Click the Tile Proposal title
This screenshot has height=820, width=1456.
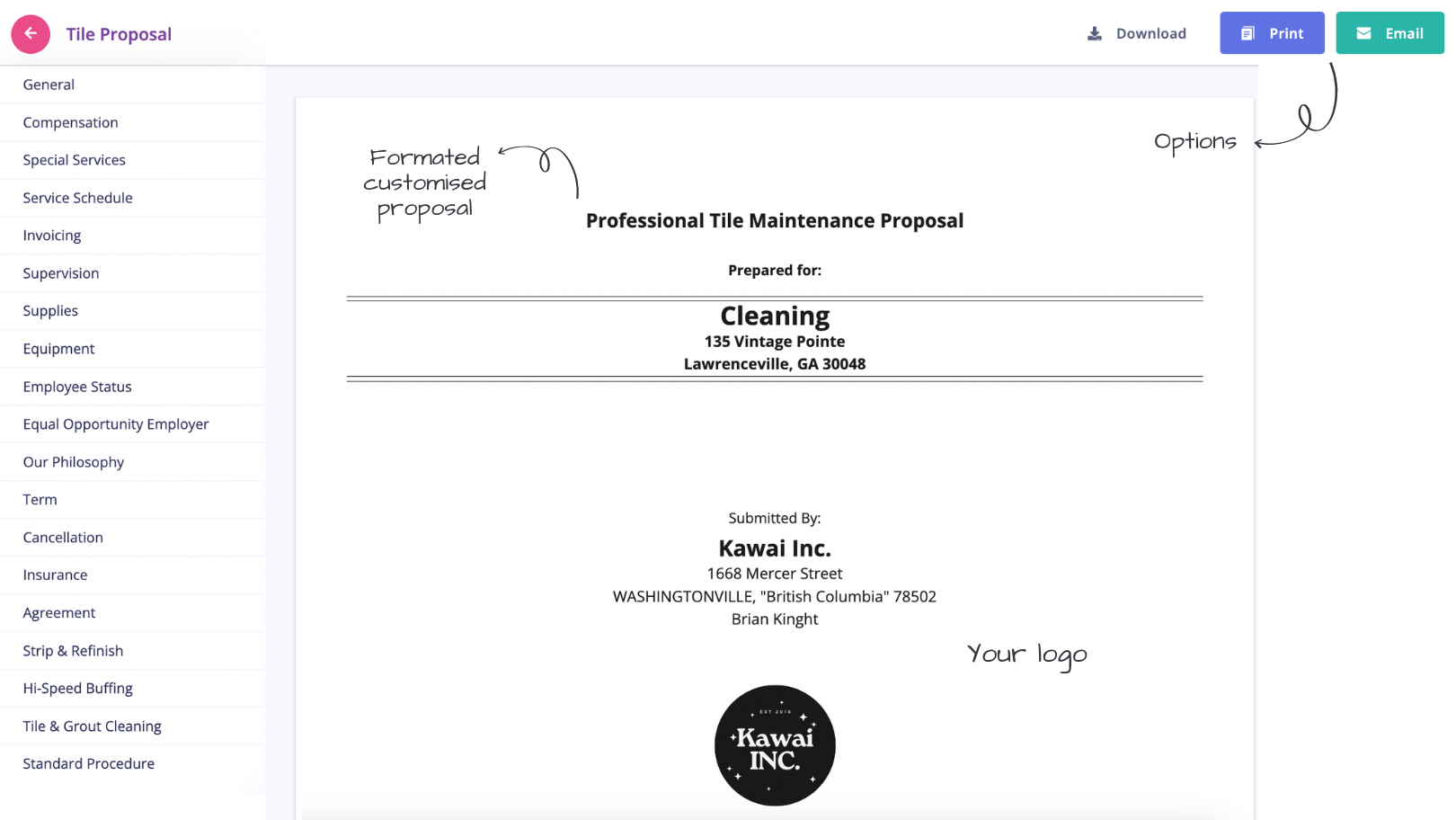click(118, 33)
